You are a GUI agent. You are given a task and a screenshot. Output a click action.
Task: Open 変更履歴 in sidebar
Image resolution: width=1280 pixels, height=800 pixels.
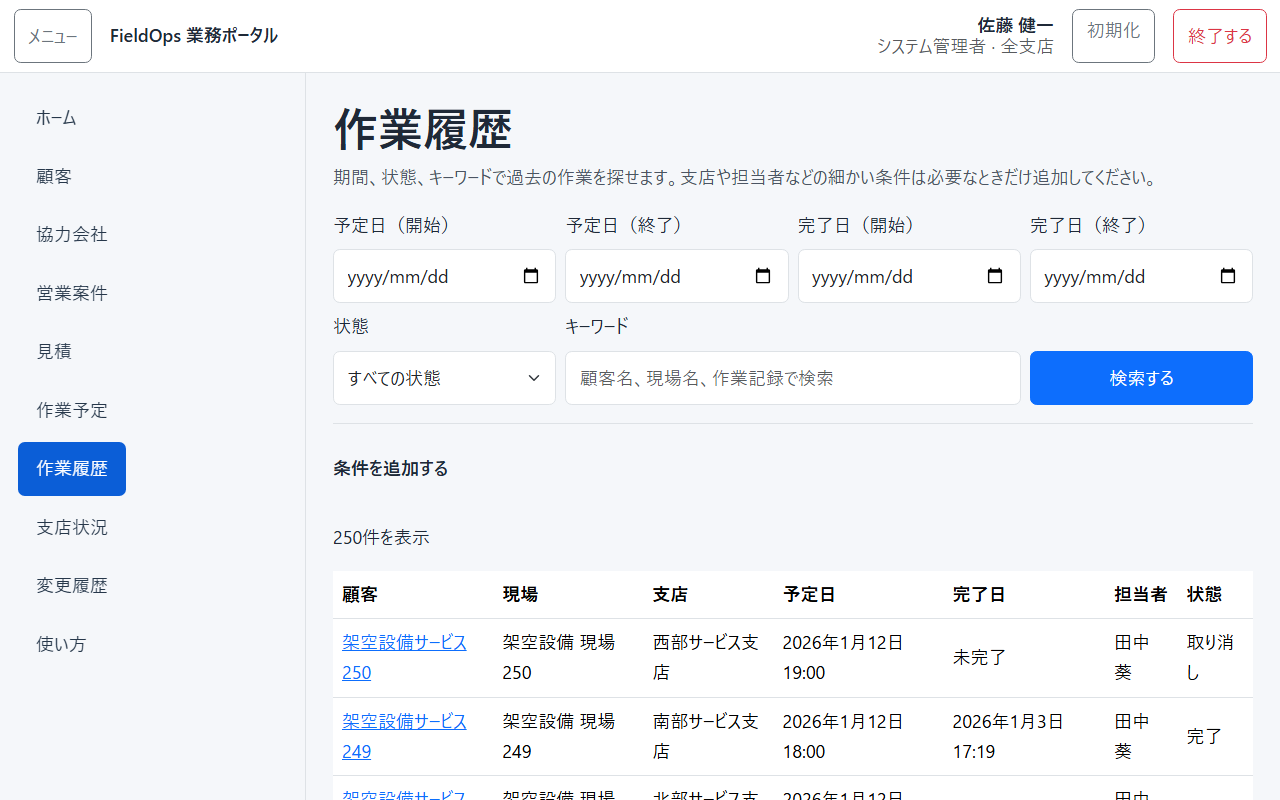72,585
